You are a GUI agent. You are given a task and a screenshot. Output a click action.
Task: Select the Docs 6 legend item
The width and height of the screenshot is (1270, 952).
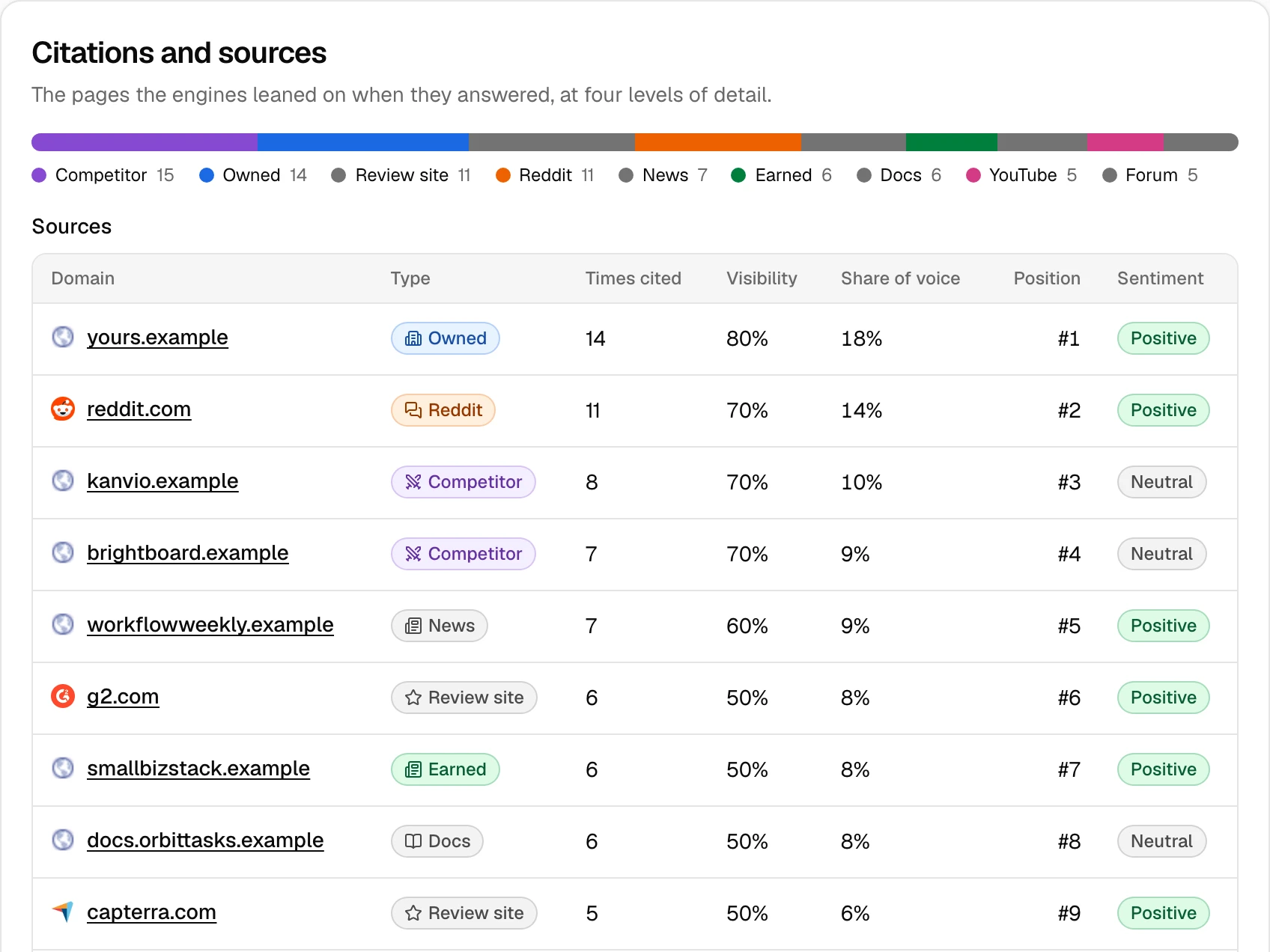[899, 175]
